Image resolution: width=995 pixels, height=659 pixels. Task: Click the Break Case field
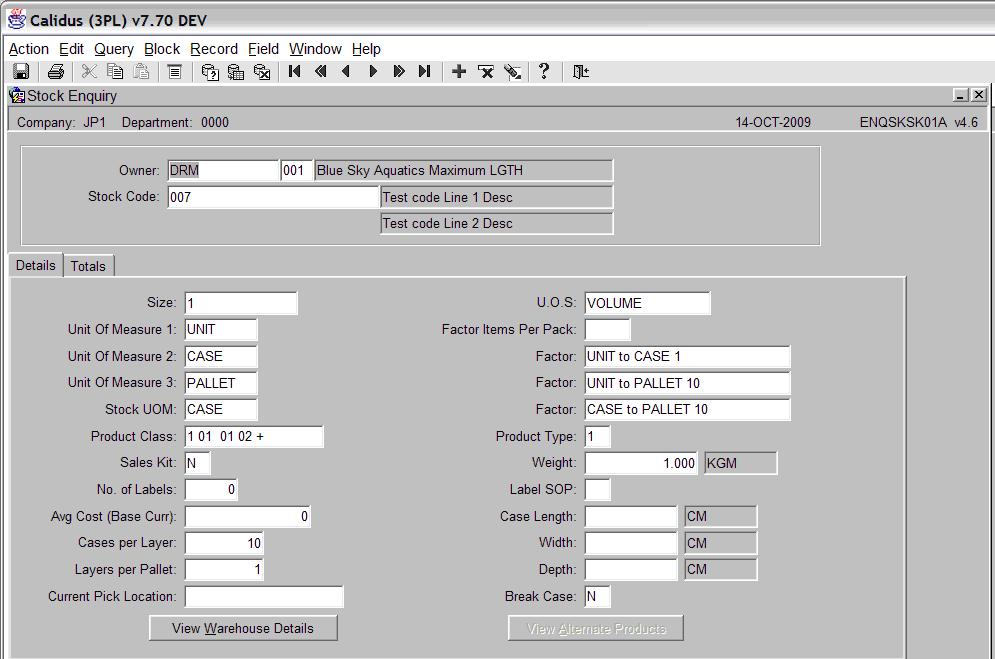597,596
